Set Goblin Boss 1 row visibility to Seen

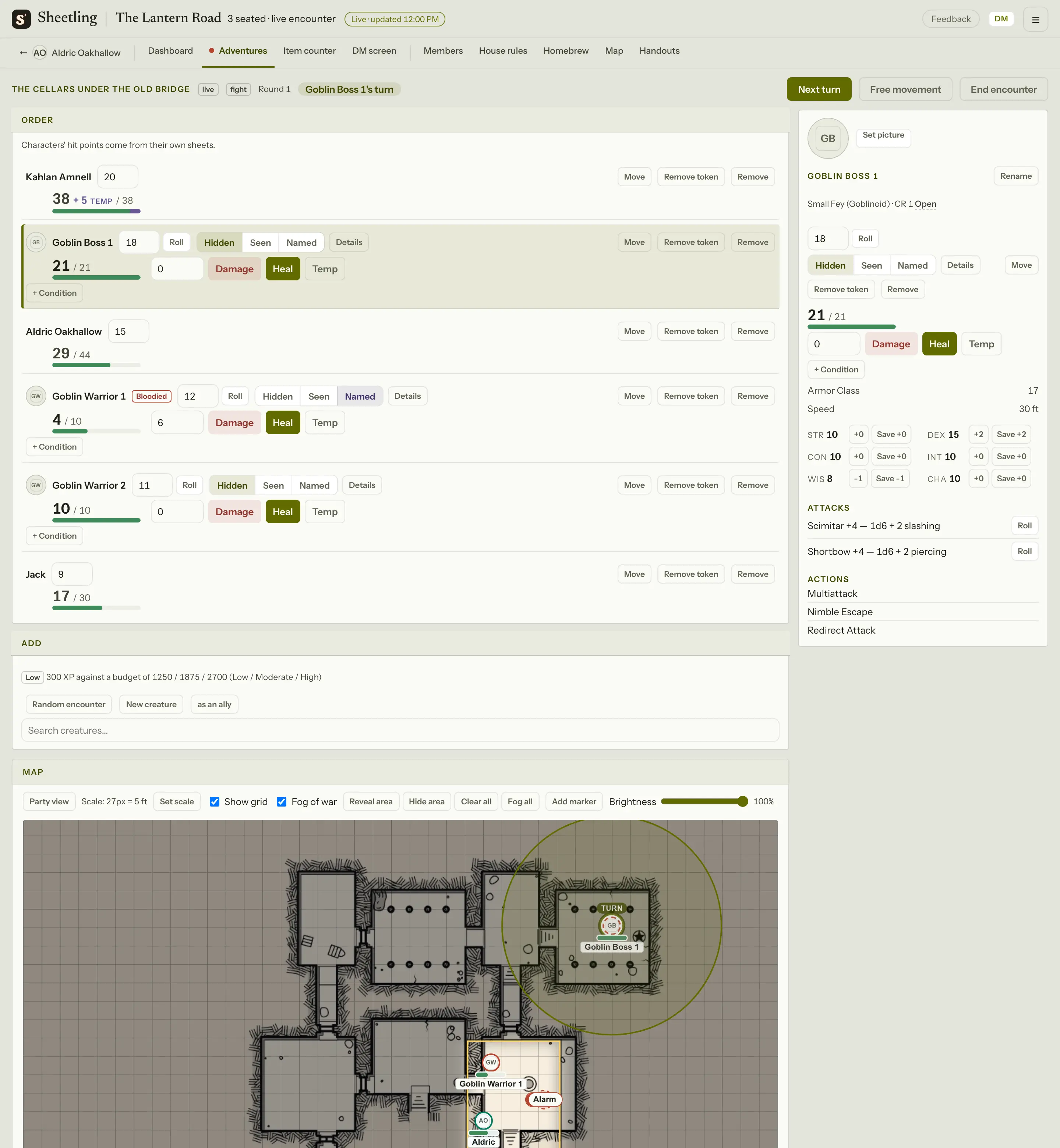point(261,242)
